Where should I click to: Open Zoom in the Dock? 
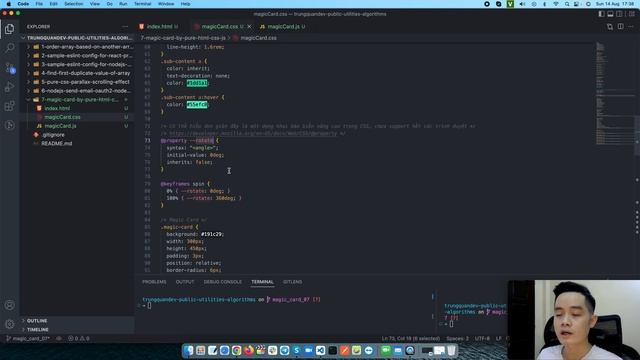point(309,350)
